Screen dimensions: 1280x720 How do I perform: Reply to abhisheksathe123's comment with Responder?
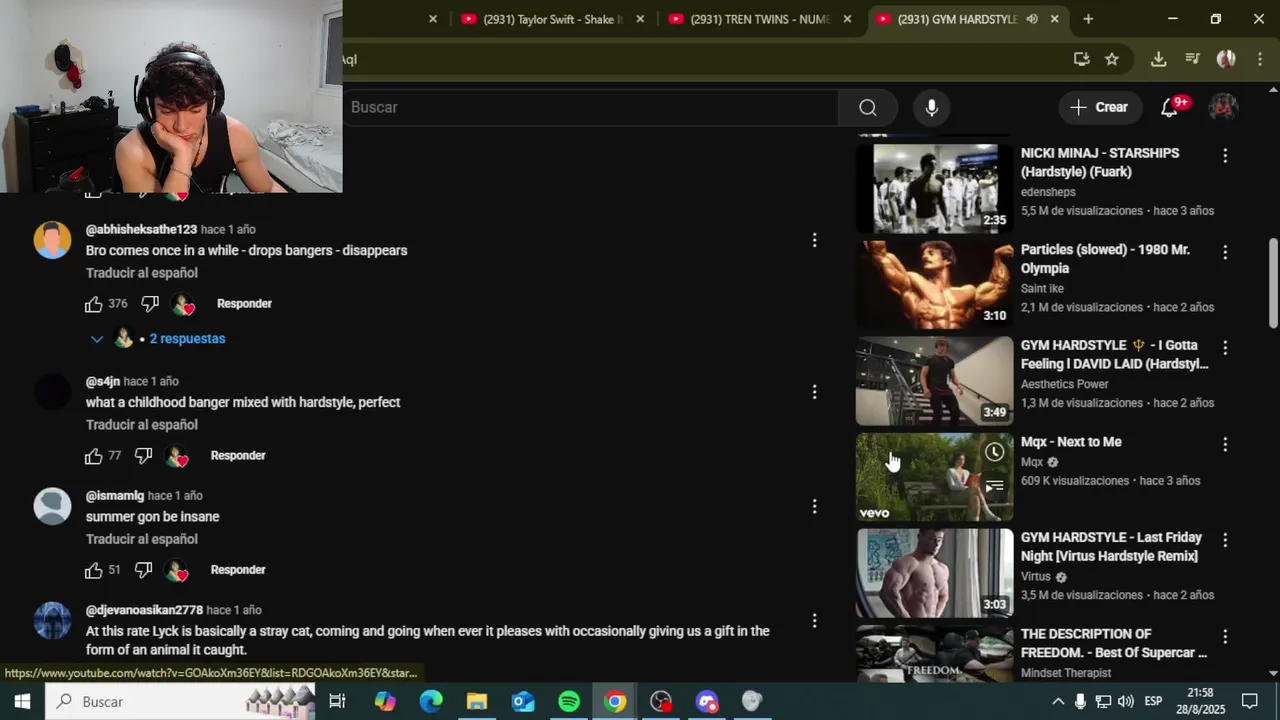click(x=244, y=304)
